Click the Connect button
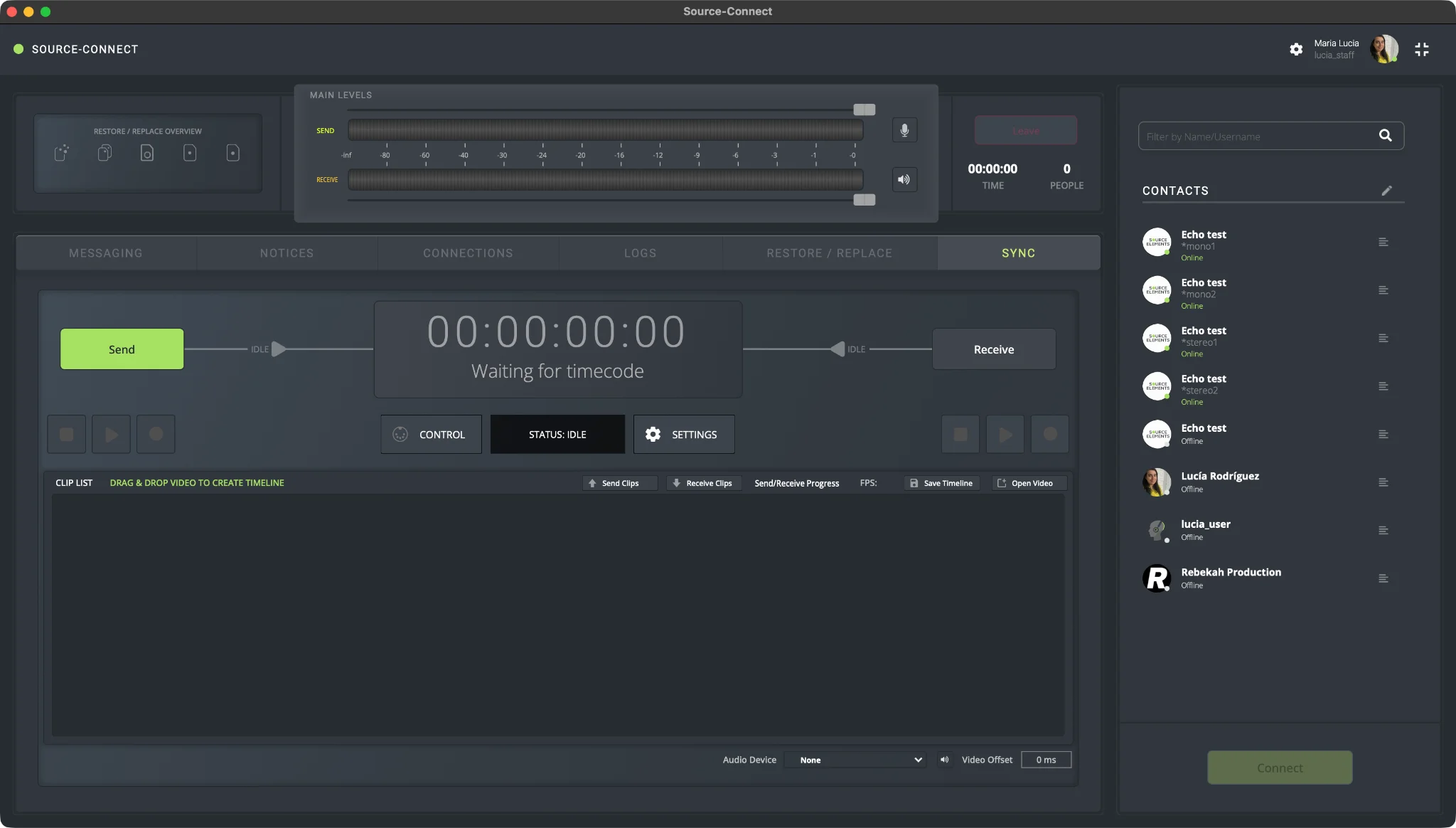Screen dimensions: 1456x828 pyautogui.click(x=1280, y=768)
